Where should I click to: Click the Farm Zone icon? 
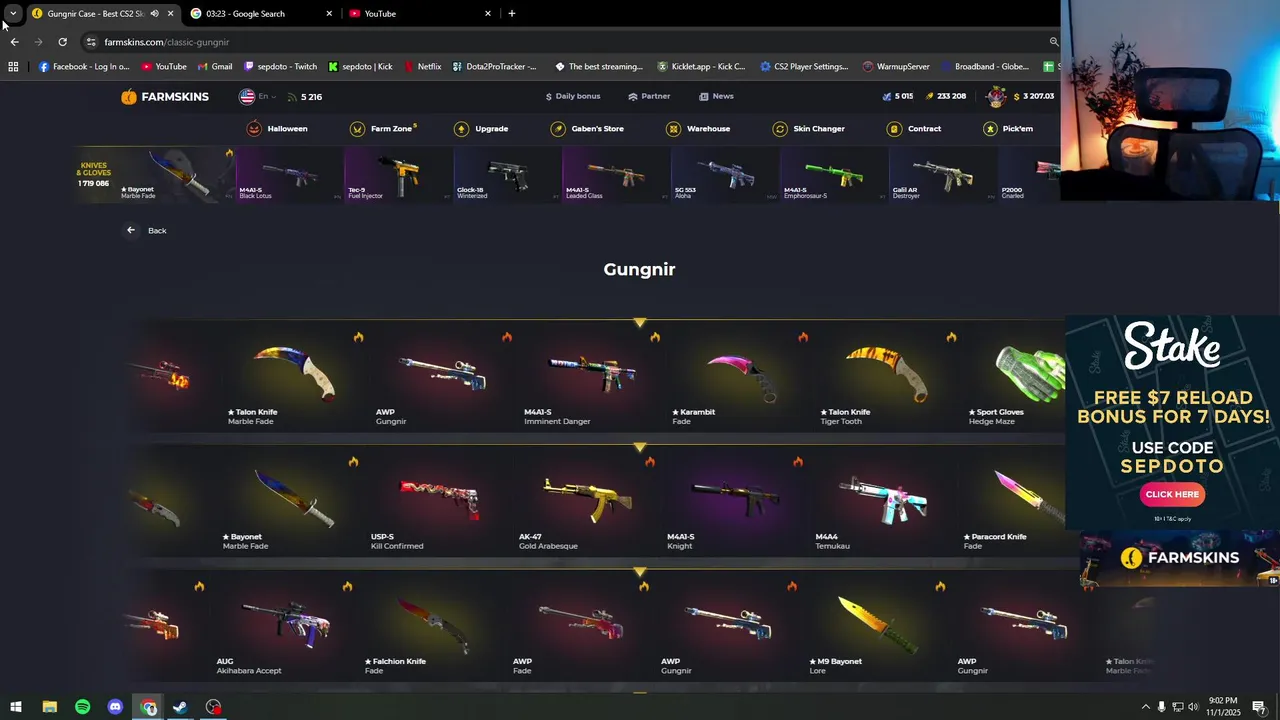(357, 129)
